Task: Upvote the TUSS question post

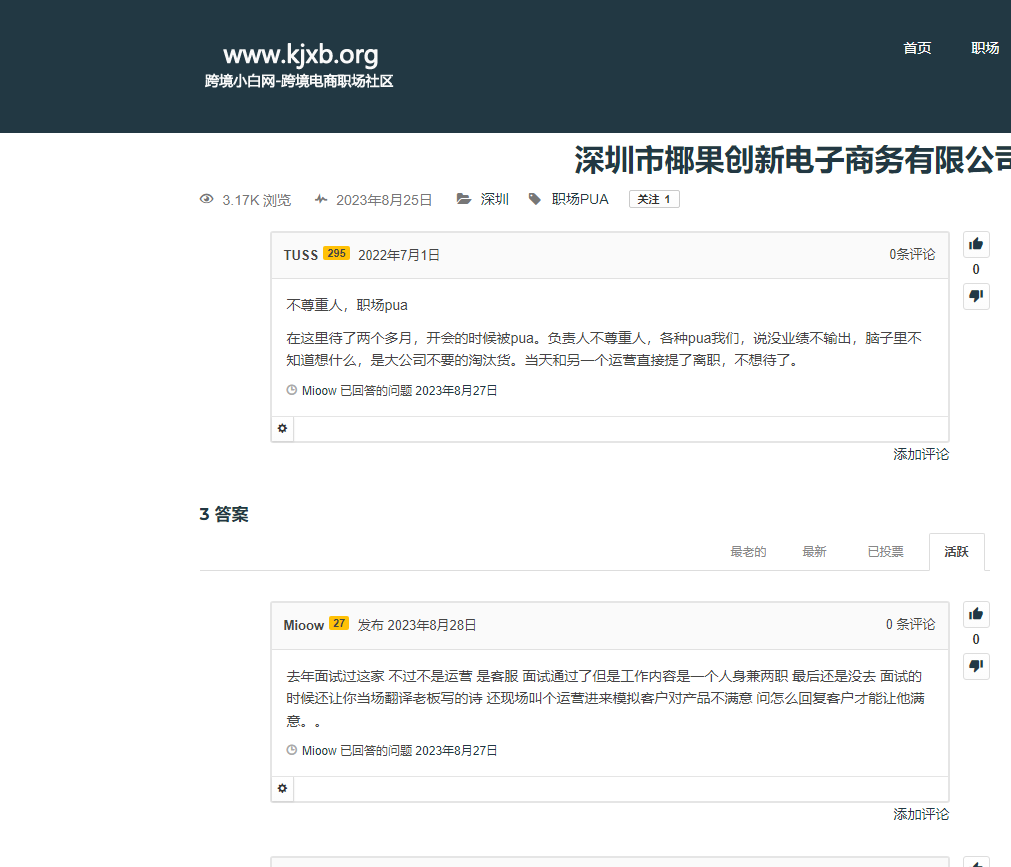Action: [976, 244]
